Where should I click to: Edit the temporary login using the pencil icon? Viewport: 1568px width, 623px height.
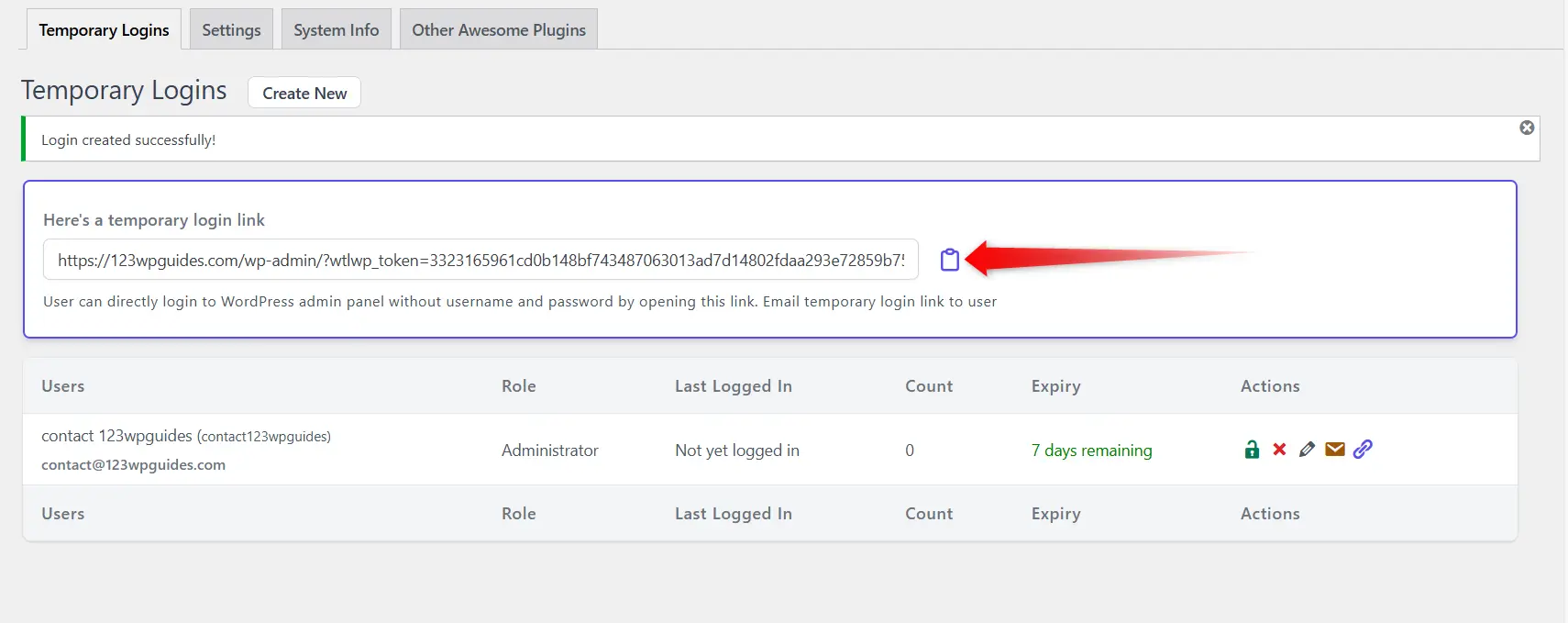(x=1307, y=450)
